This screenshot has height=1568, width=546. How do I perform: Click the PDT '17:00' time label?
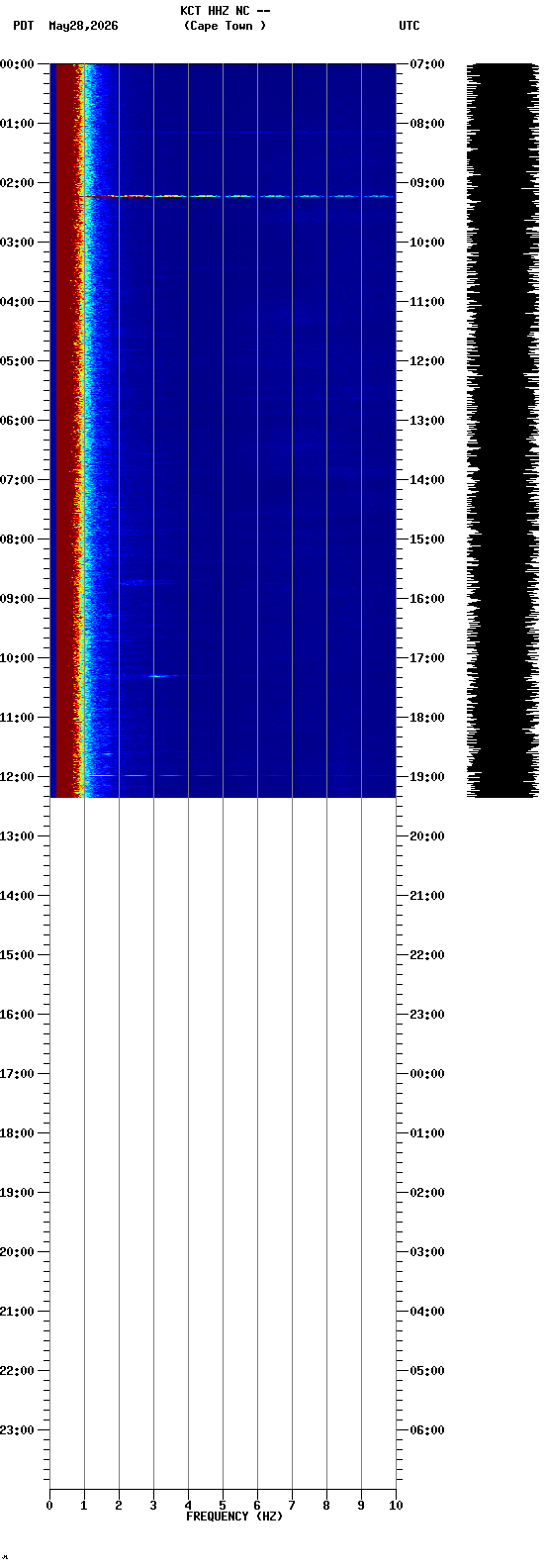click(17, 1074)
